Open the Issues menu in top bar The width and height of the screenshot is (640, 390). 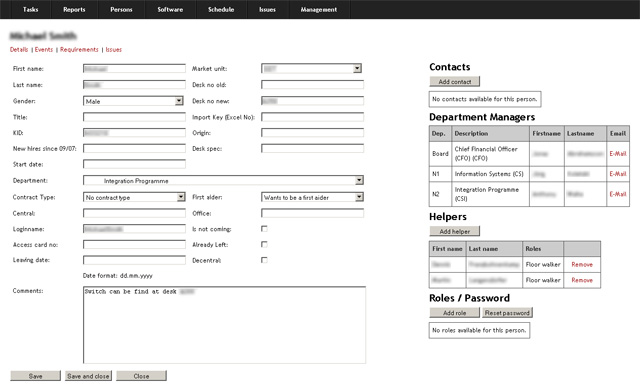coord(267,9)
